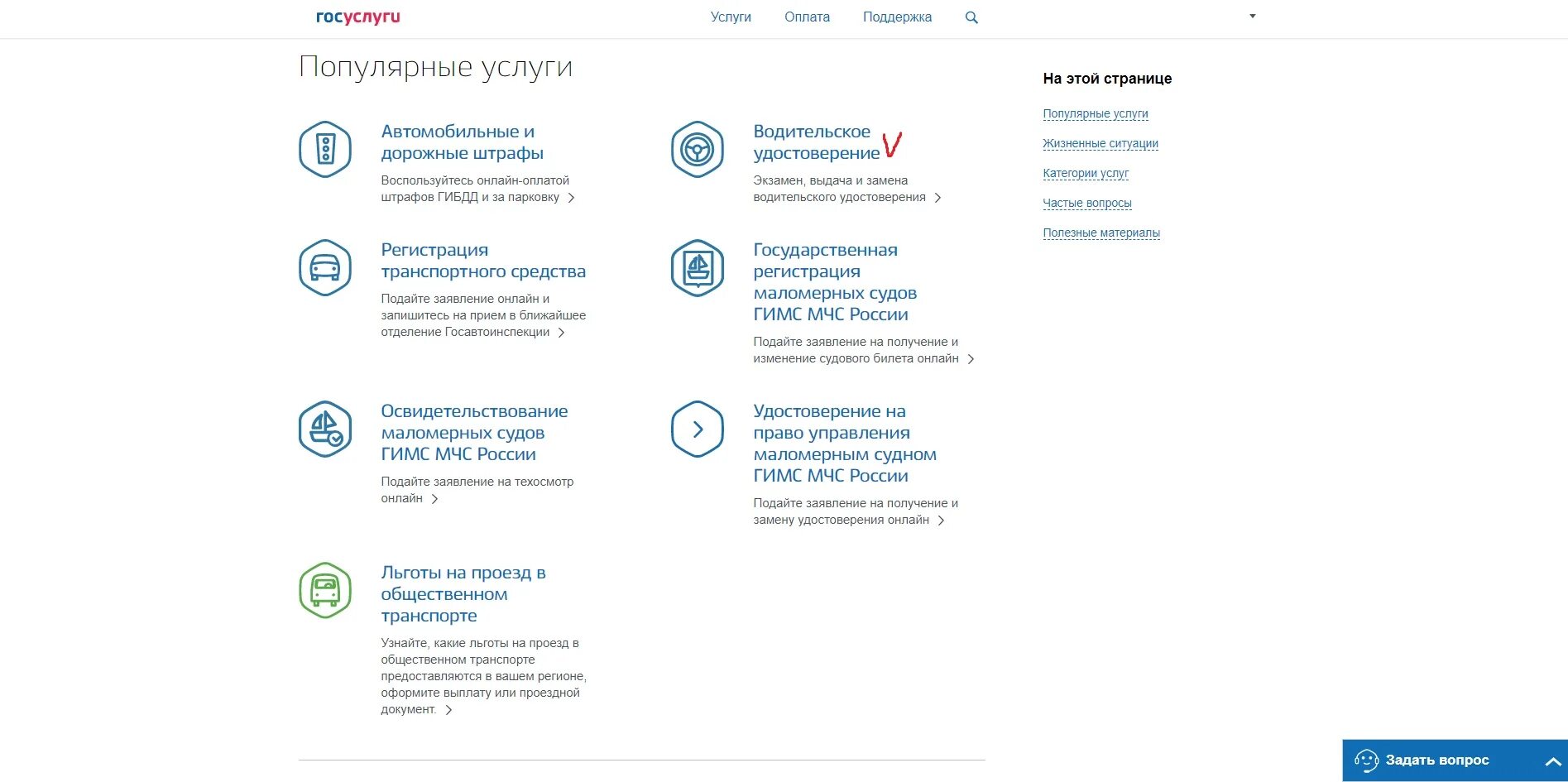Click the steering wheel driver's license icon
Screen dimensions: 1568x782
[698, 150]
